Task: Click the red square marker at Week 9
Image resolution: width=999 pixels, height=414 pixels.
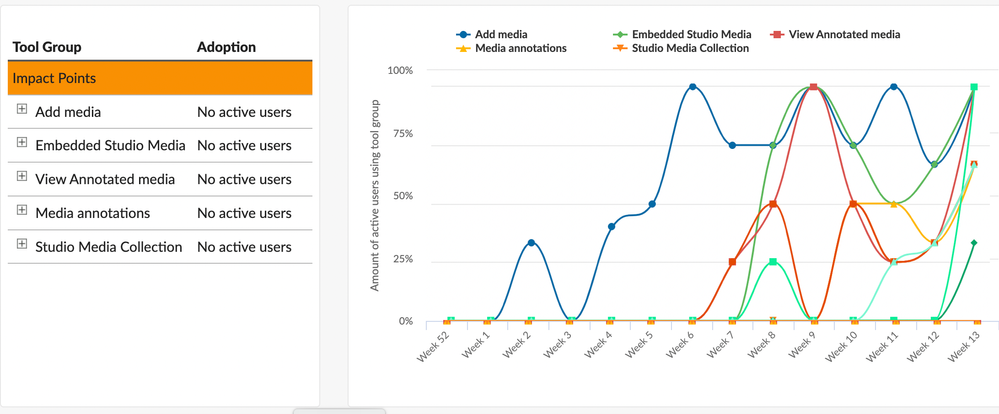Action: point(814,87)
